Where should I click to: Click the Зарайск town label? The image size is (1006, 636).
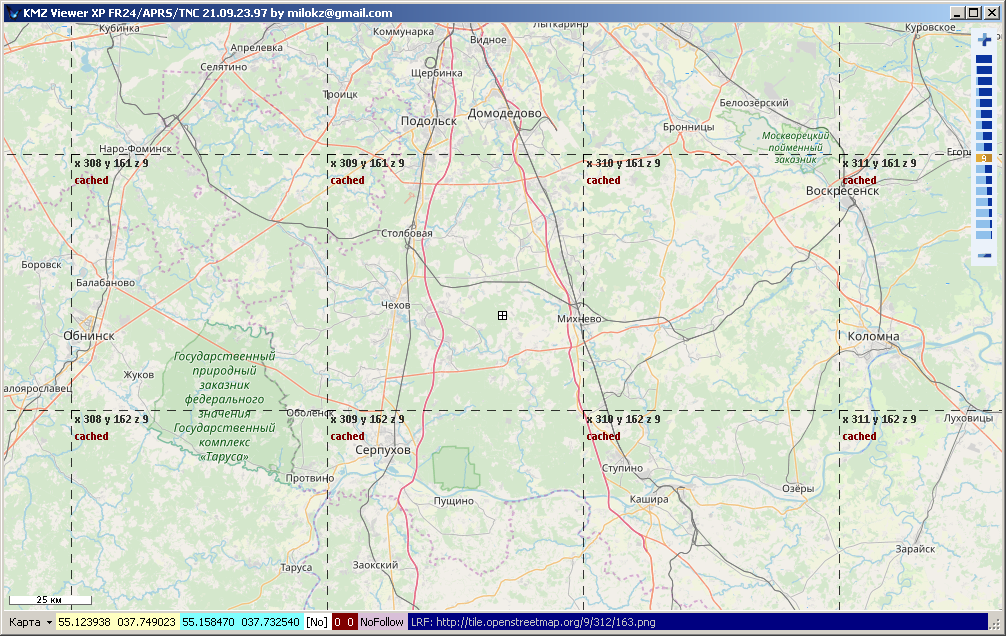tap(916, 549)
